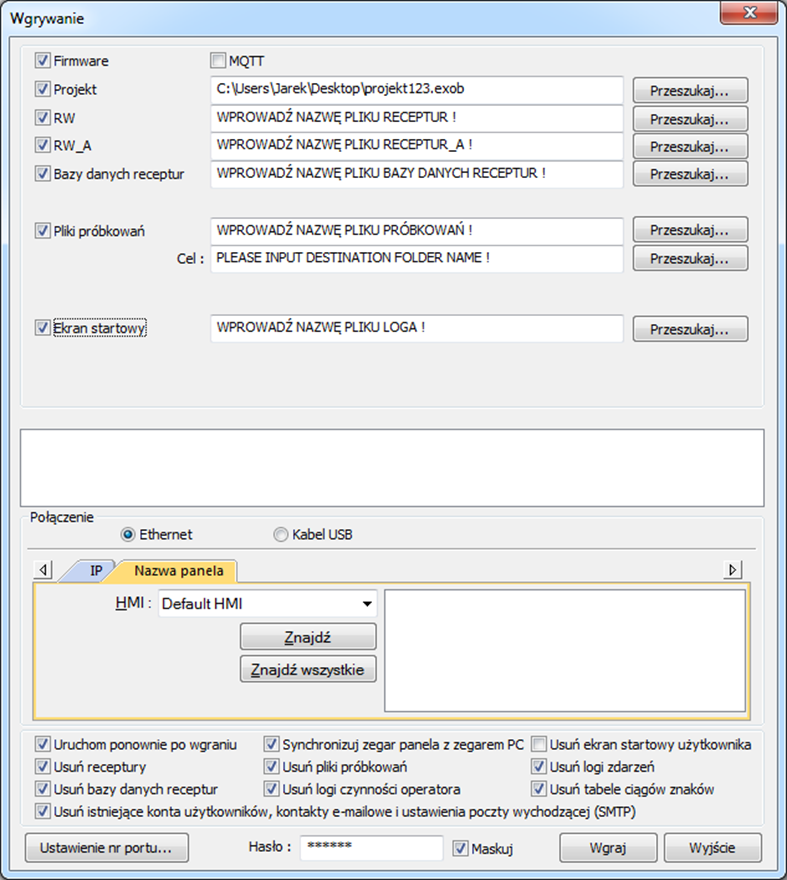Toggle Synchronizuj zegar panela z zegarem PC
Image resolution: width=787 pixels, height=880 pixels.
click(272, 744)
